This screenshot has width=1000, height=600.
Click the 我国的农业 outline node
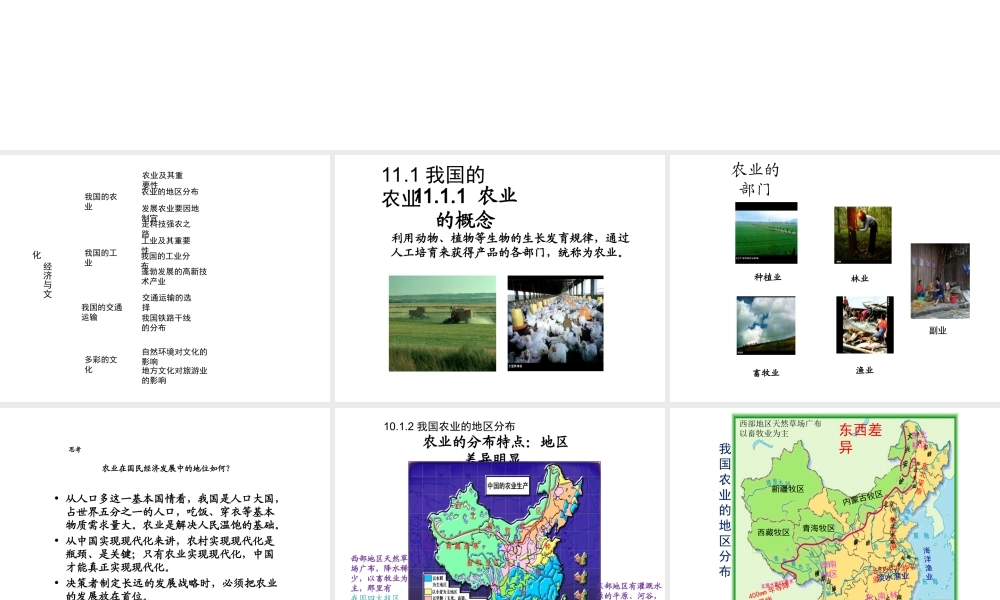click(x=101, y=201)
